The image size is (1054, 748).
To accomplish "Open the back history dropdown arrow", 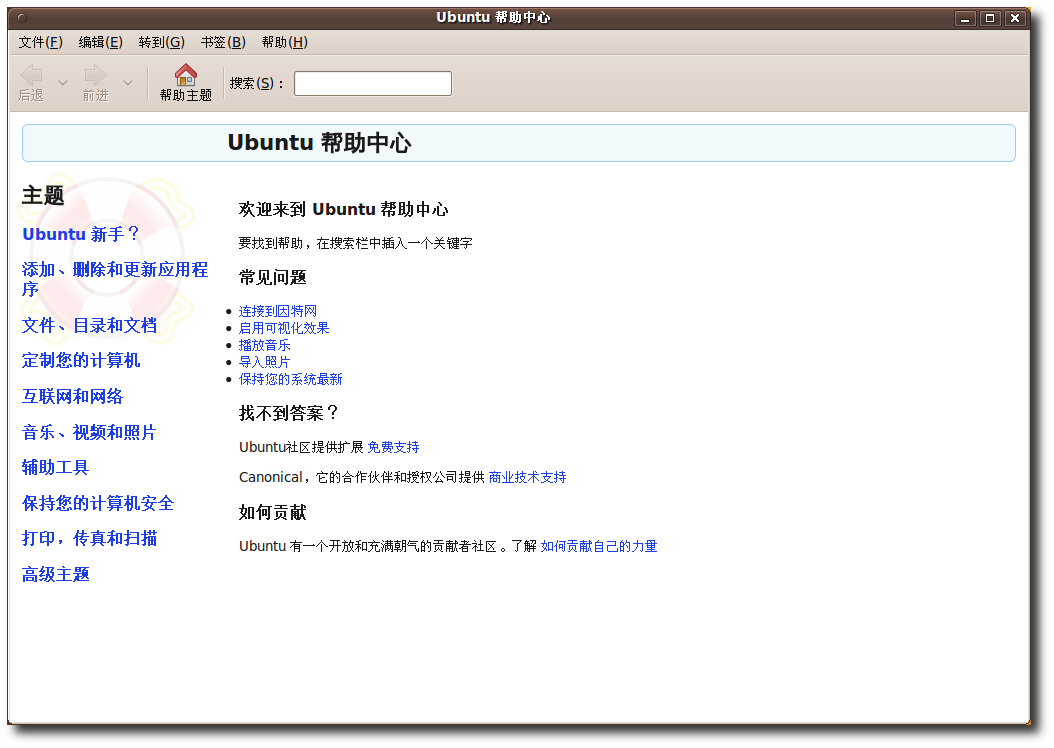I will click(x=63, y=83).
